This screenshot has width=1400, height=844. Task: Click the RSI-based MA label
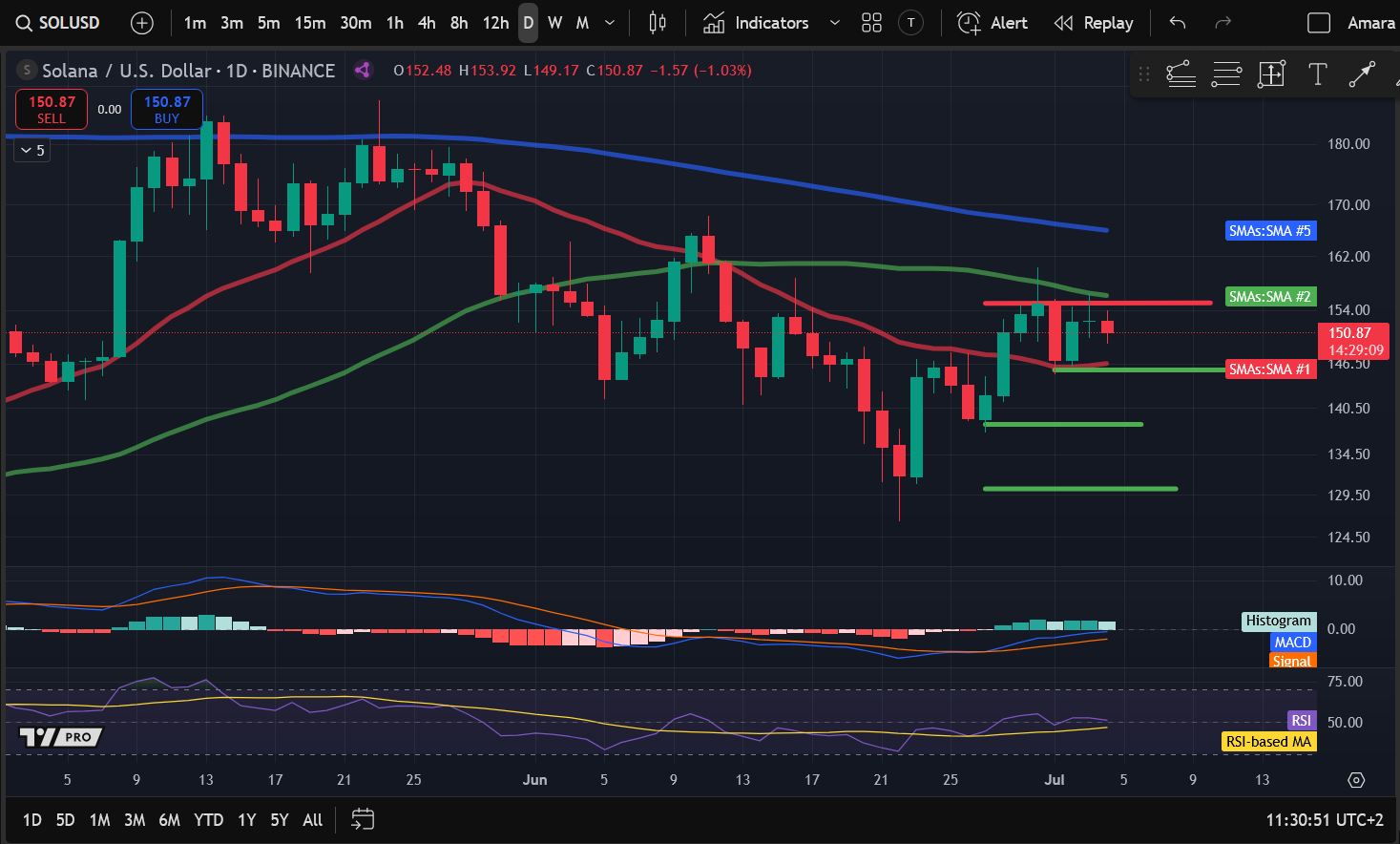[1268, 742]
